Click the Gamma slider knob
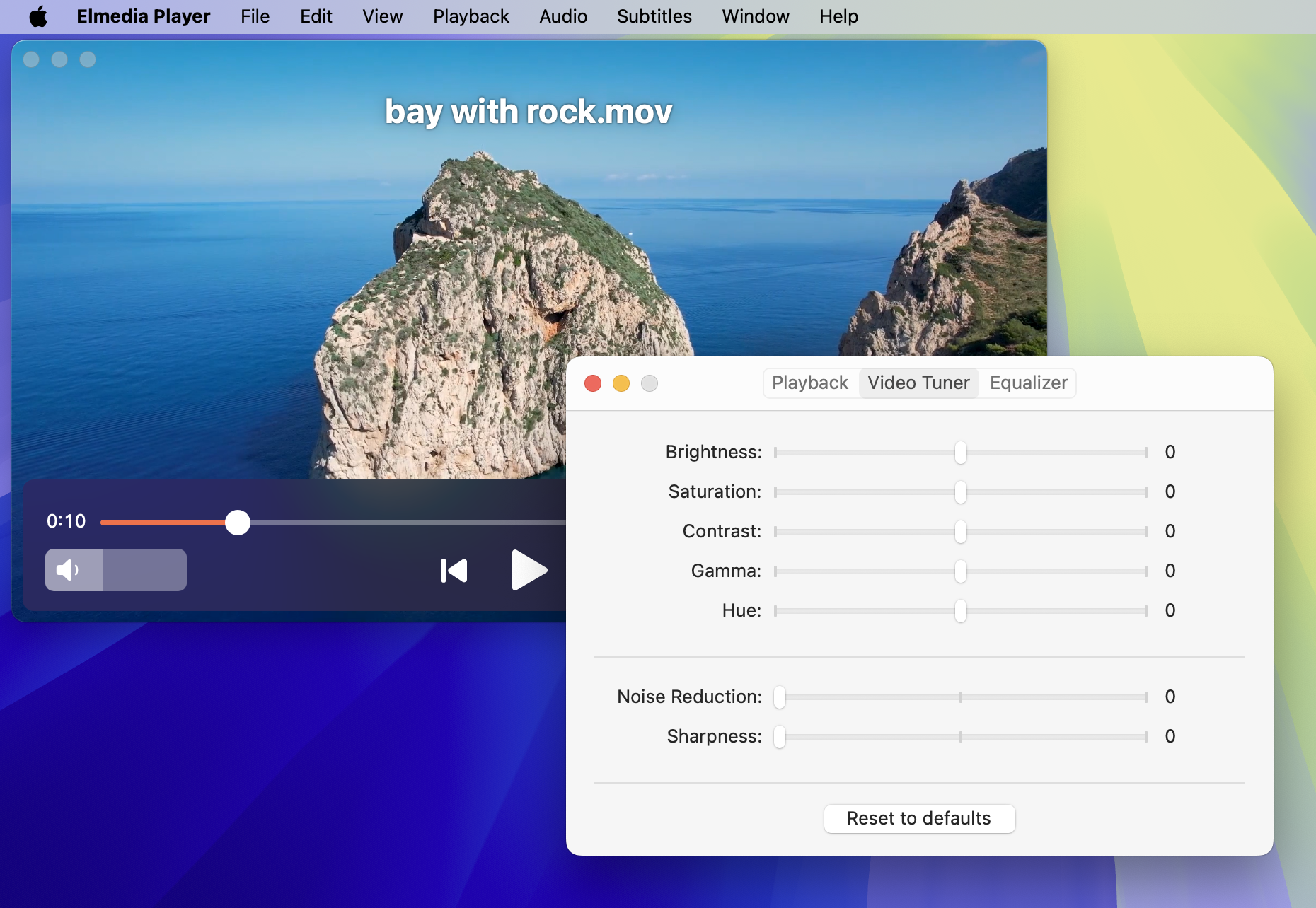The height and width of the screenshot is (908, 1316). point(960,571)
